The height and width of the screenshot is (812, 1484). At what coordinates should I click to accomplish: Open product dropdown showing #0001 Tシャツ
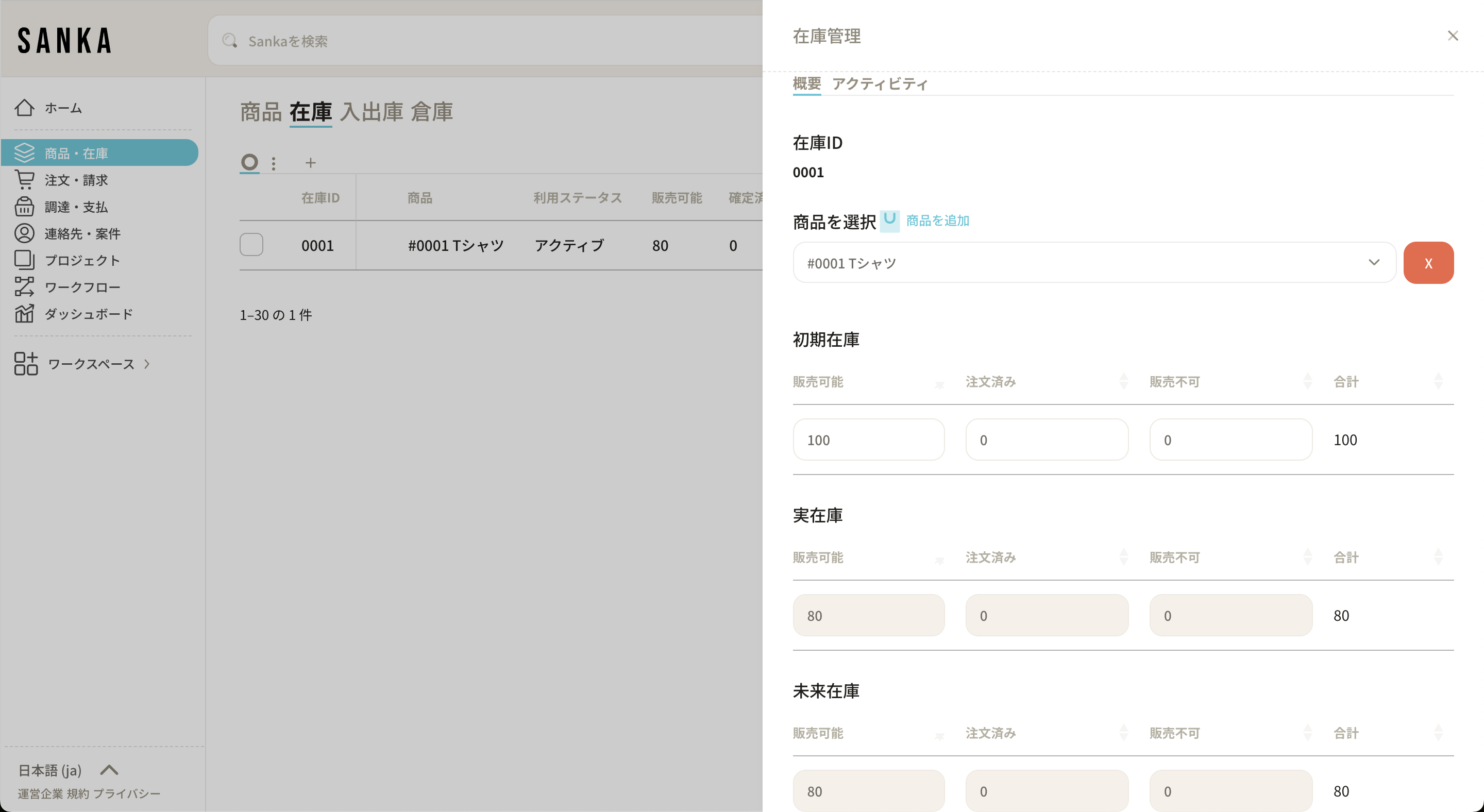click(1093, 263)
